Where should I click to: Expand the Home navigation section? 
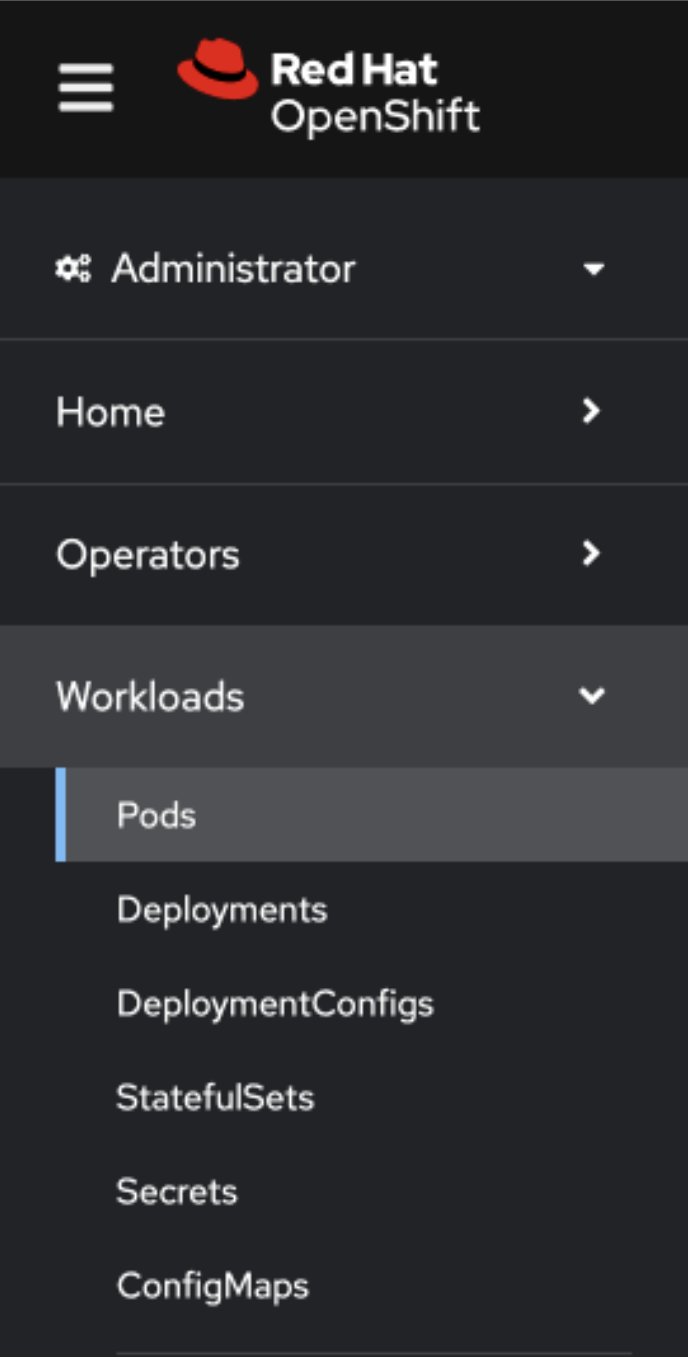pos(344,412)
